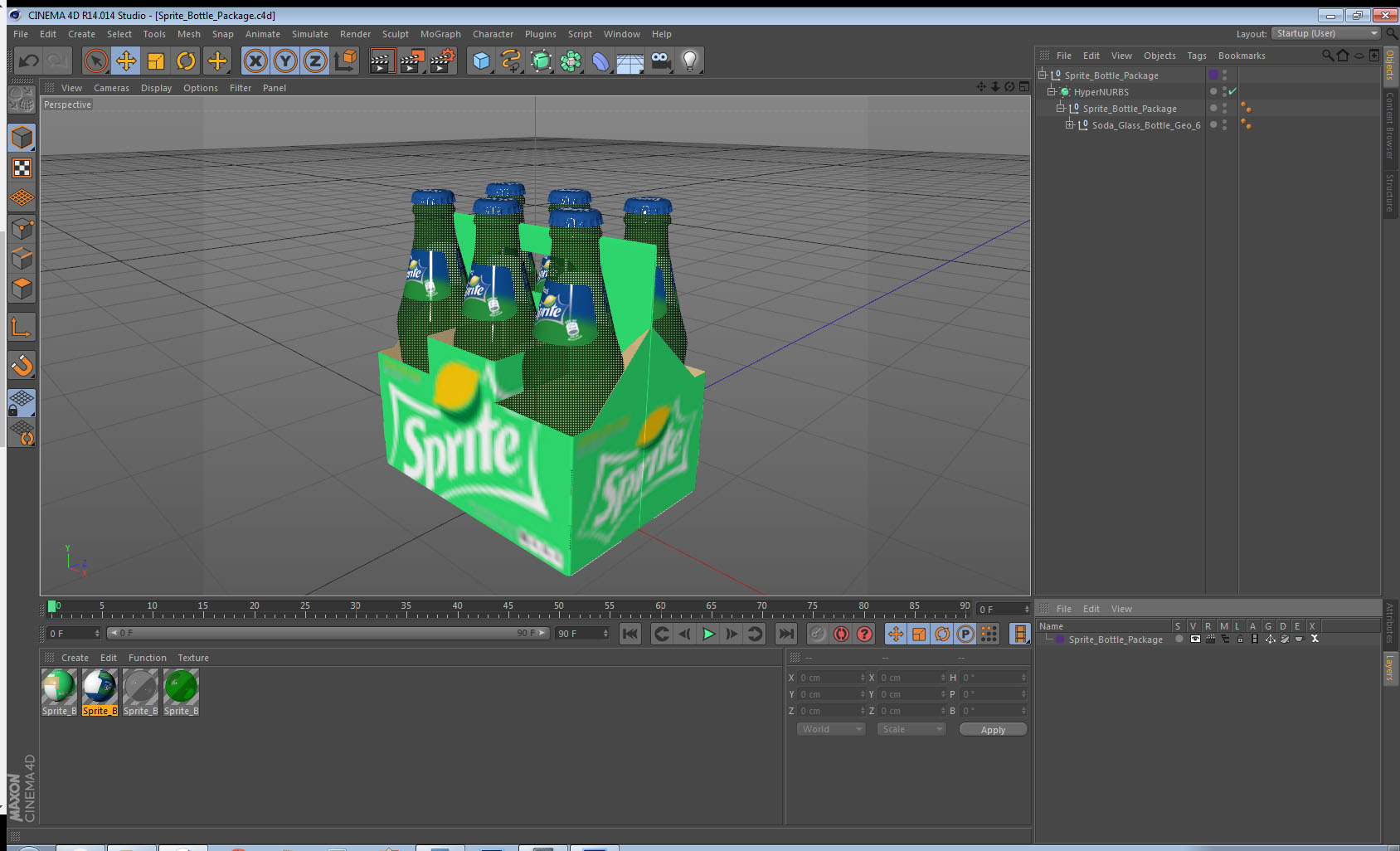Open the Content Browser side tab
Image resolution: width=1400 pixels, height=851 pixels.
click(x=1390, y=125)
